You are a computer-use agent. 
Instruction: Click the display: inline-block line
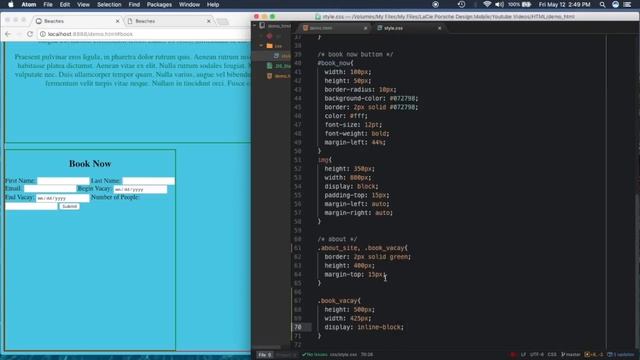coord(364,327)
